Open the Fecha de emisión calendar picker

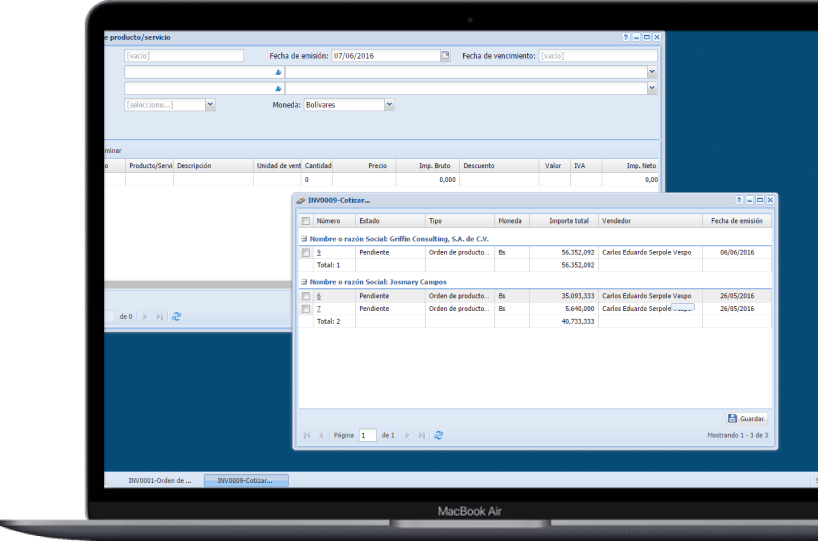[446, 56]
